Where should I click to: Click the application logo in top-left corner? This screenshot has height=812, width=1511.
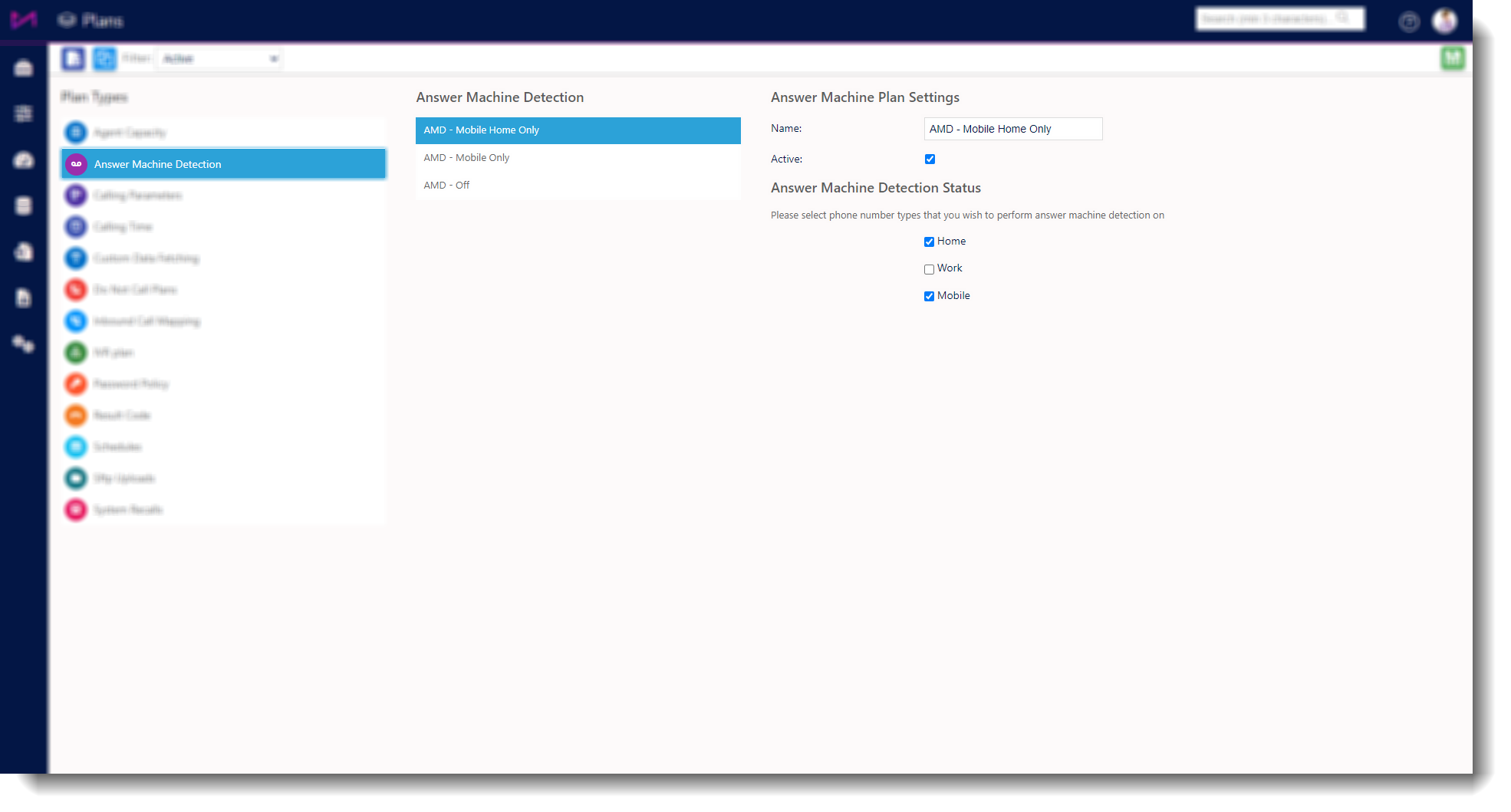coord(24,20)
